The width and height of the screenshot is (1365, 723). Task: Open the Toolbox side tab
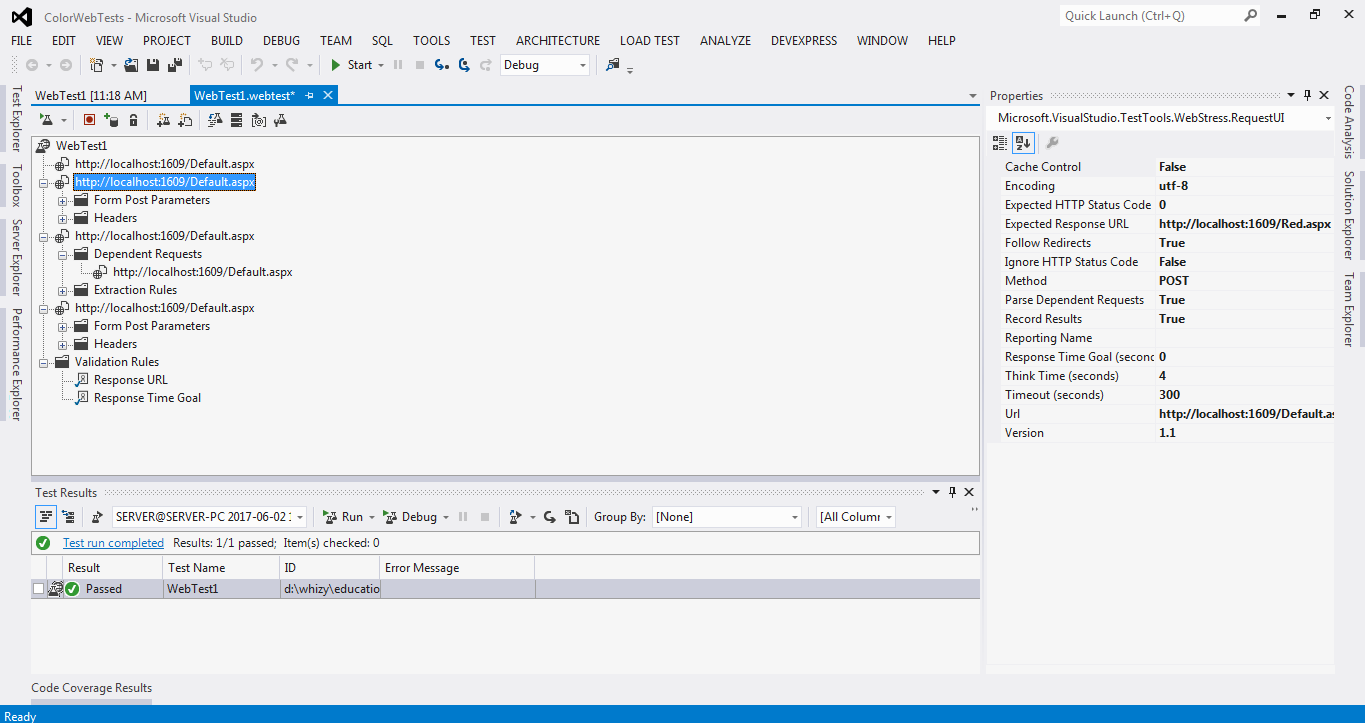pyautogui.click(x=16, y=186)
